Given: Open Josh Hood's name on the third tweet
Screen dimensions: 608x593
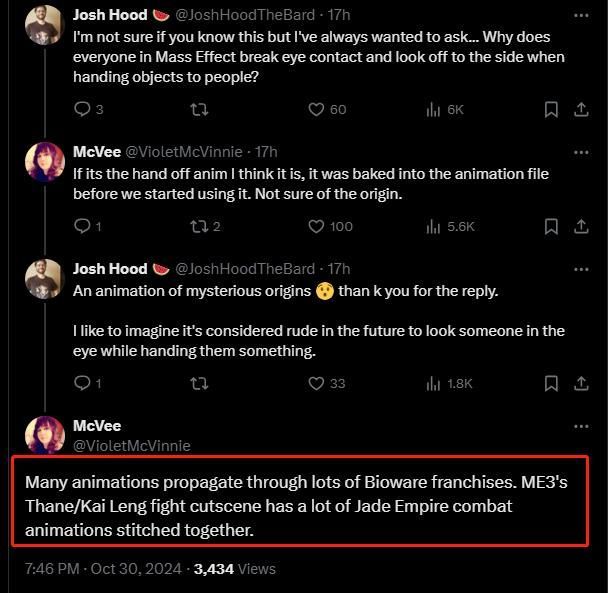Looking at the screenshot, I should pyautogui.click(x=109, y=268).
